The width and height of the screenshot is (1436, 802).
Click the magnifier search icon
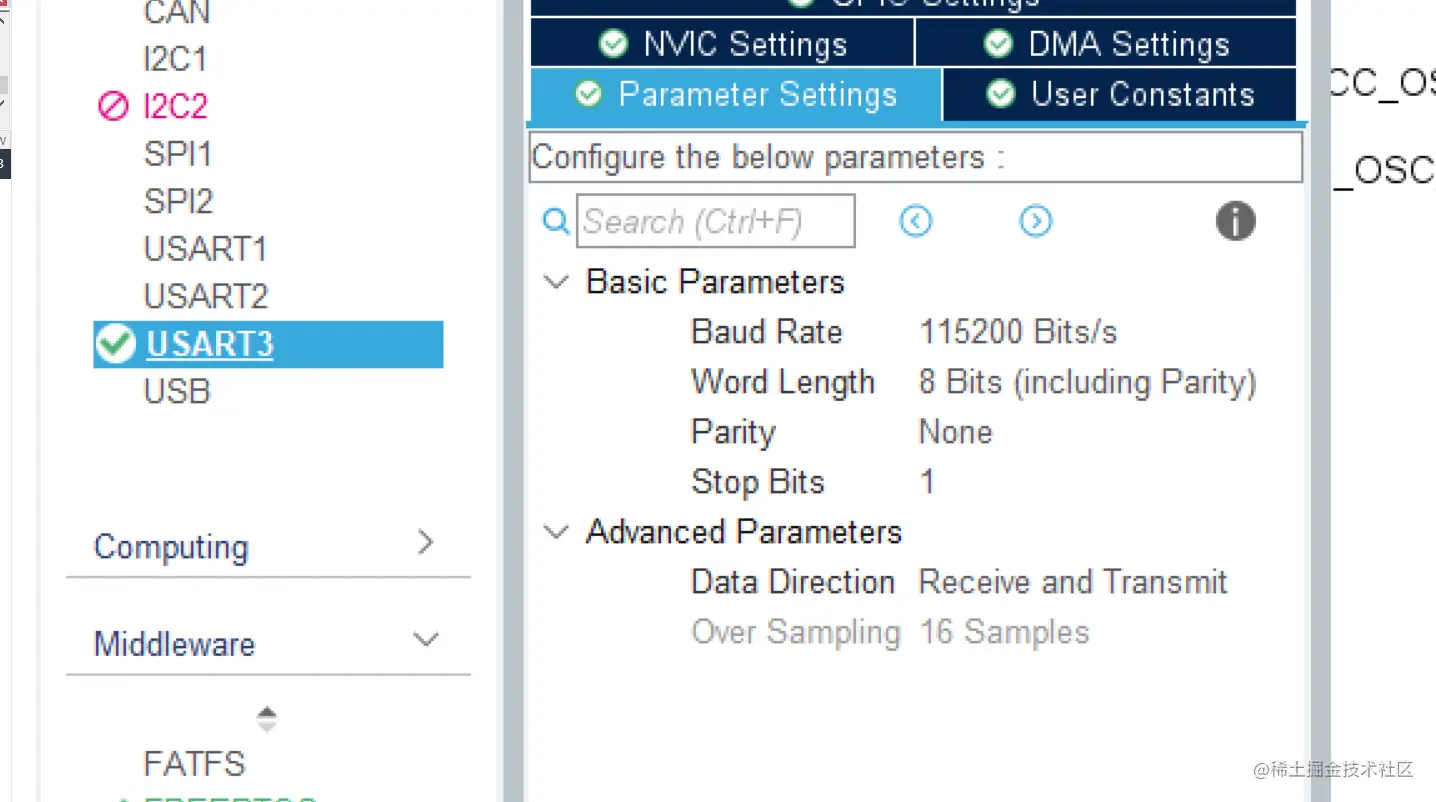tap(555, 221)
